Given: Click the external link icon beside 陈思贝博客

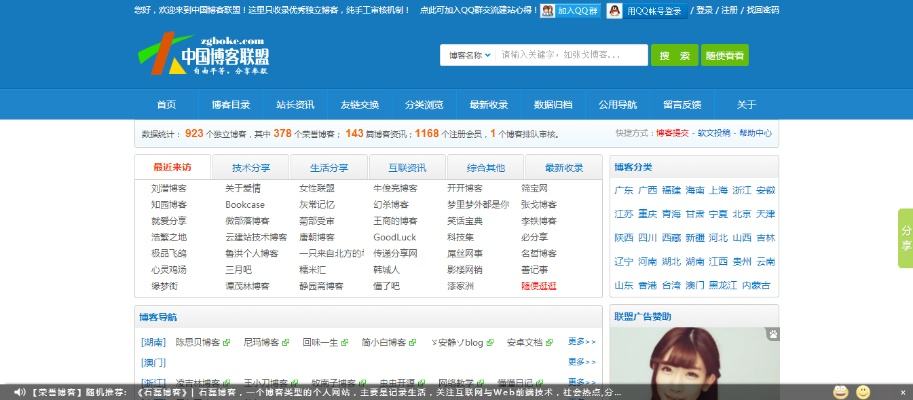Looking at the screenshot, I should (227, 342).
